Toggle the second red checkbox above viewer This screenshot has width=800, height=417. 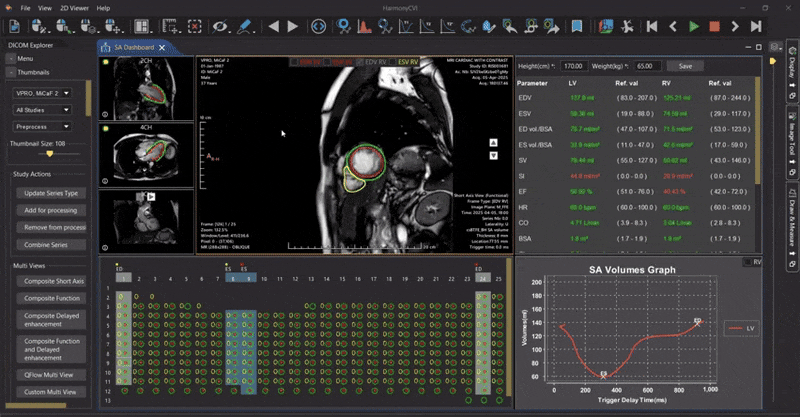click(x=327, y=62)
